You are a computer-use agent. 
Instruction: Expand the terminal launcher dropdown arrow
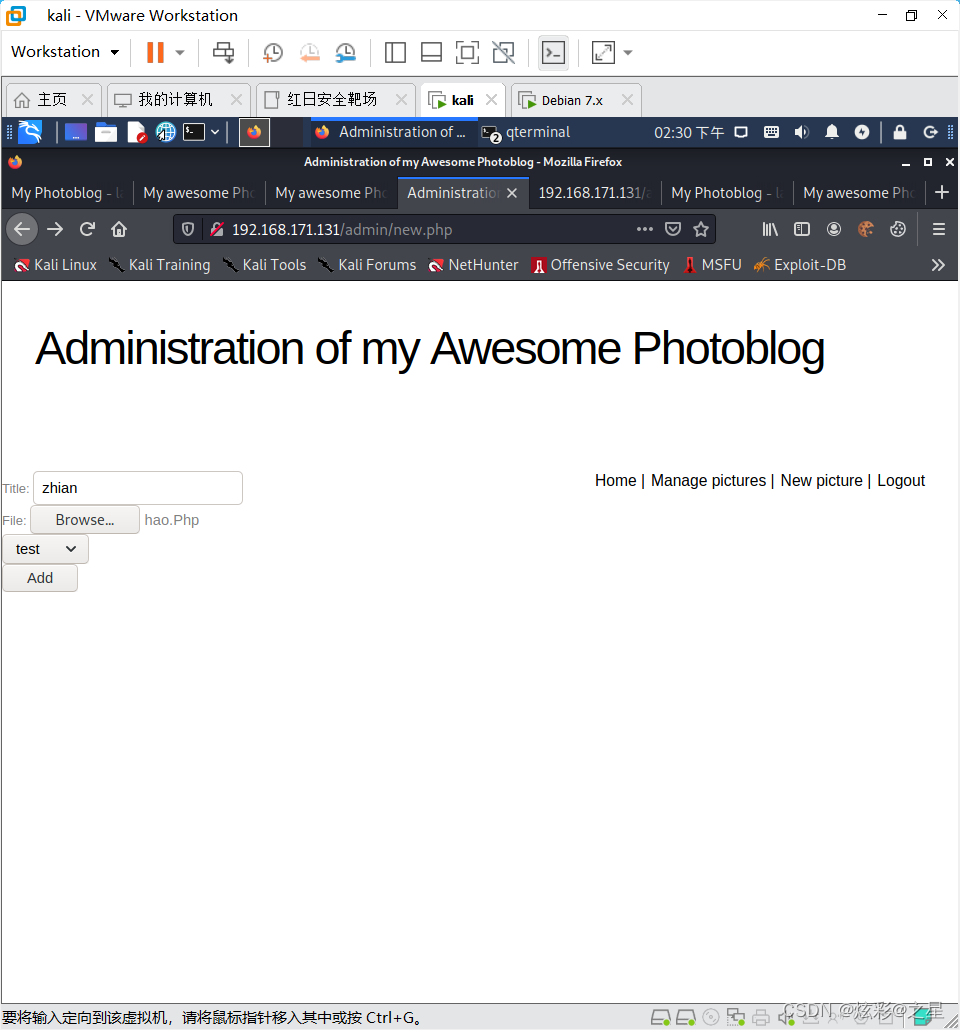[215, 132]
